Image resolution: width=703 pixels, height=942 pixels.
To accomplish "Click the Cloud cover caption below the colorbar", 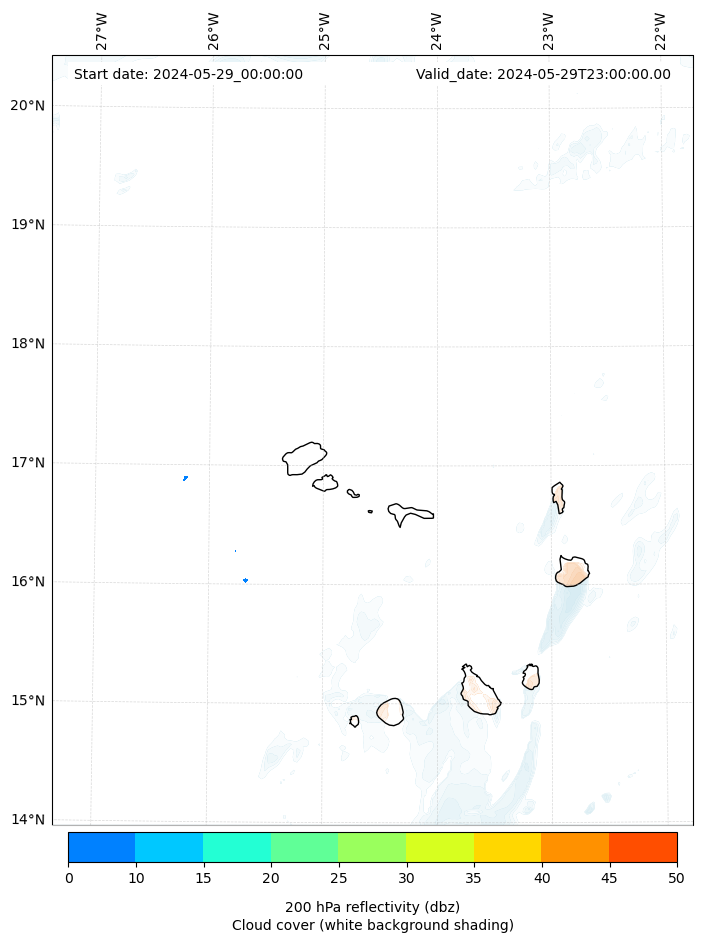I will click(372, 925).
